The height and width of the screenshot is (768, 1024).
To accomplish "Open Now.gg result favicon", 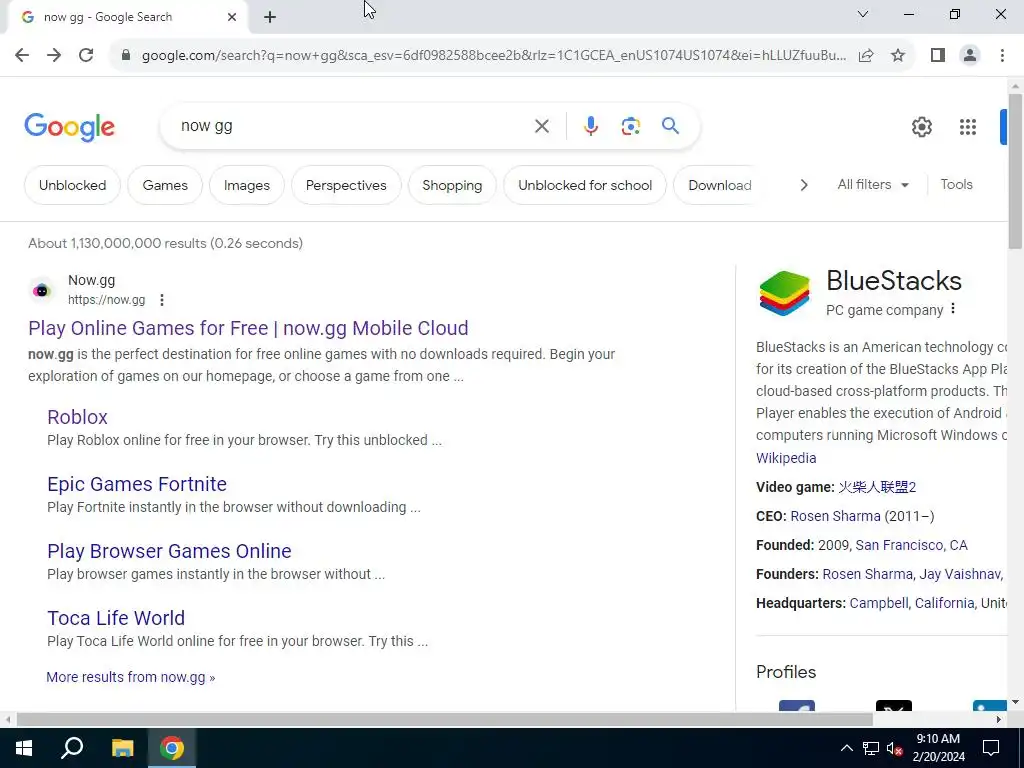I will (x=41, y=290).
